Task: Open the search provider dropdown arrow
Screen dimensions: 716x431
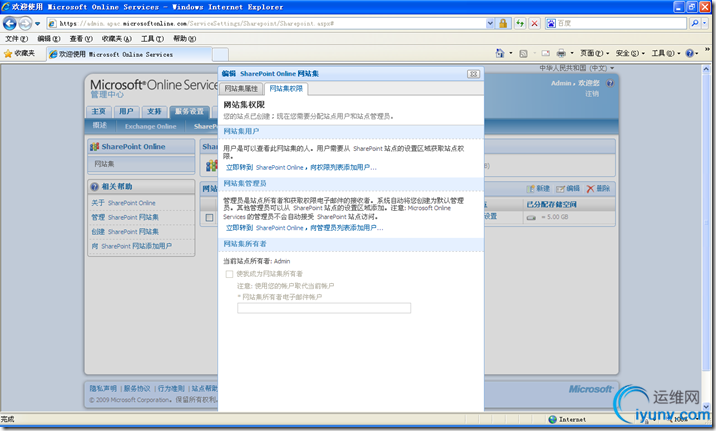Action: coord(705,23)
